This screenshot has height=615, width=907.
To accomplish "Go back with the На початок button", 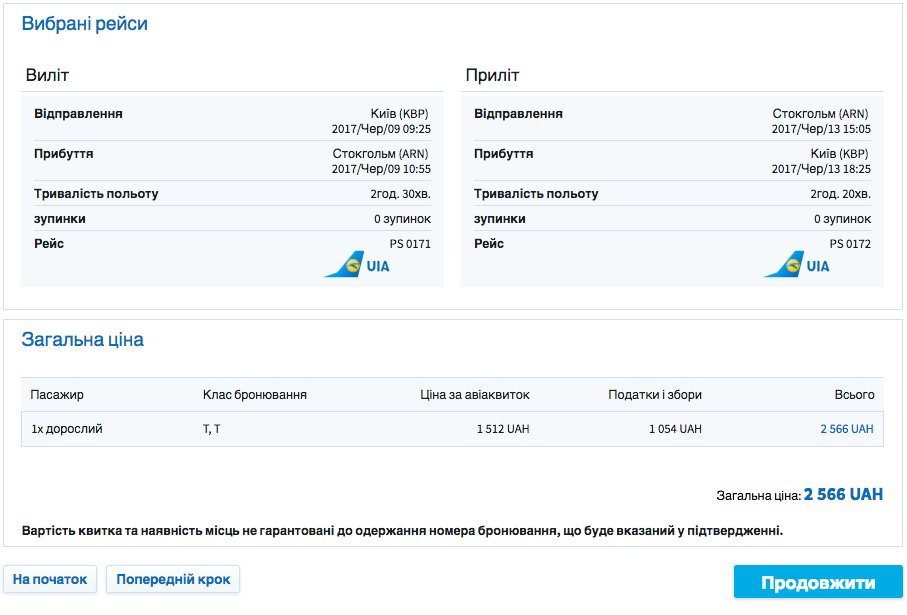I will pos(50,580).
